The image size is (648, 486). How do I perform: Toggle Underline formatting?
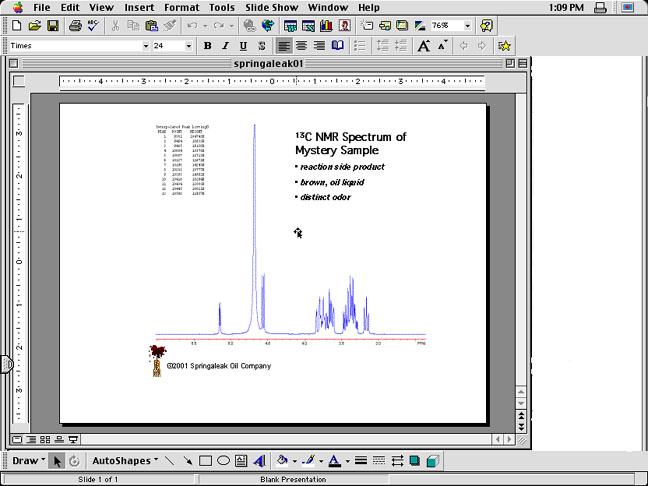click(243, 46)
